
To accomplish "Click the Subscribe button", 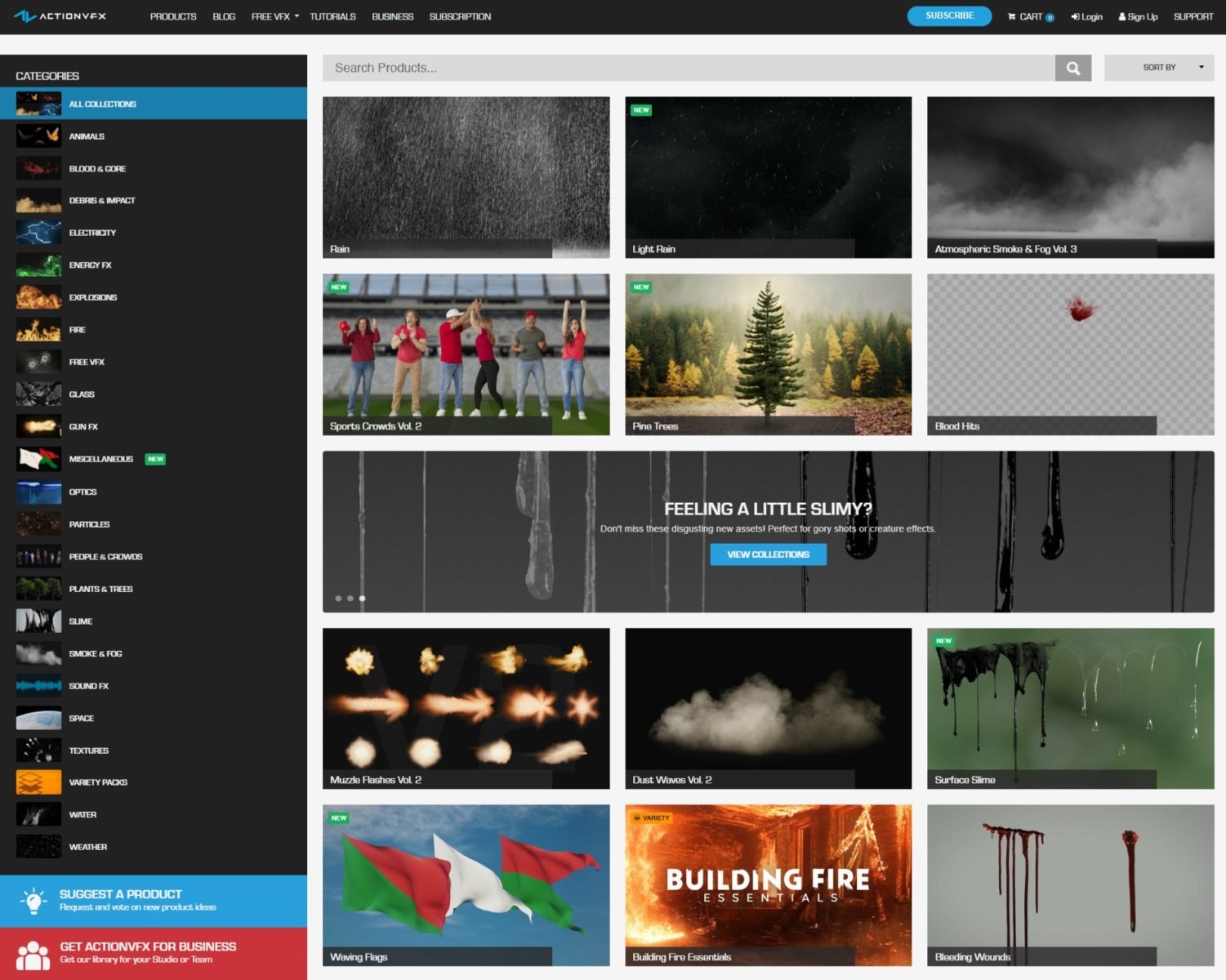I will click(949, 15).
